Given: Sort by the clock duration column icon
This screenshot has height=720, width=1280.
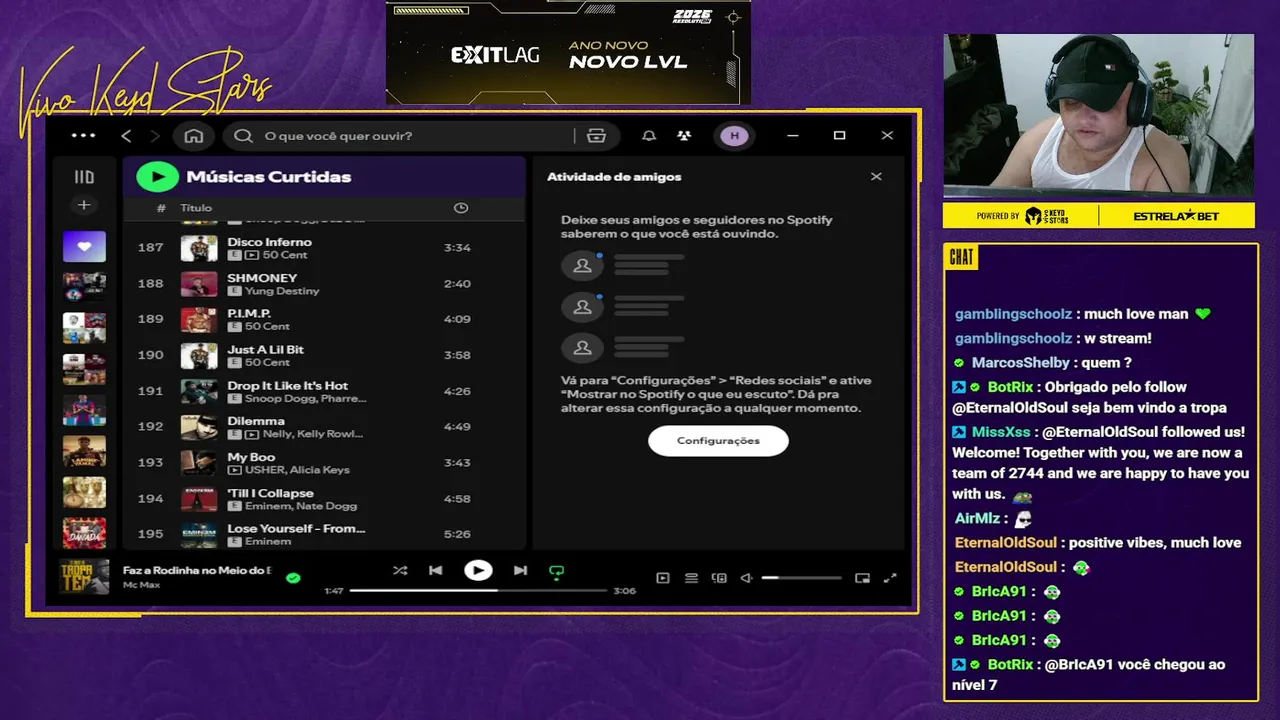Looking at the screenshot, I should [461, 208].
